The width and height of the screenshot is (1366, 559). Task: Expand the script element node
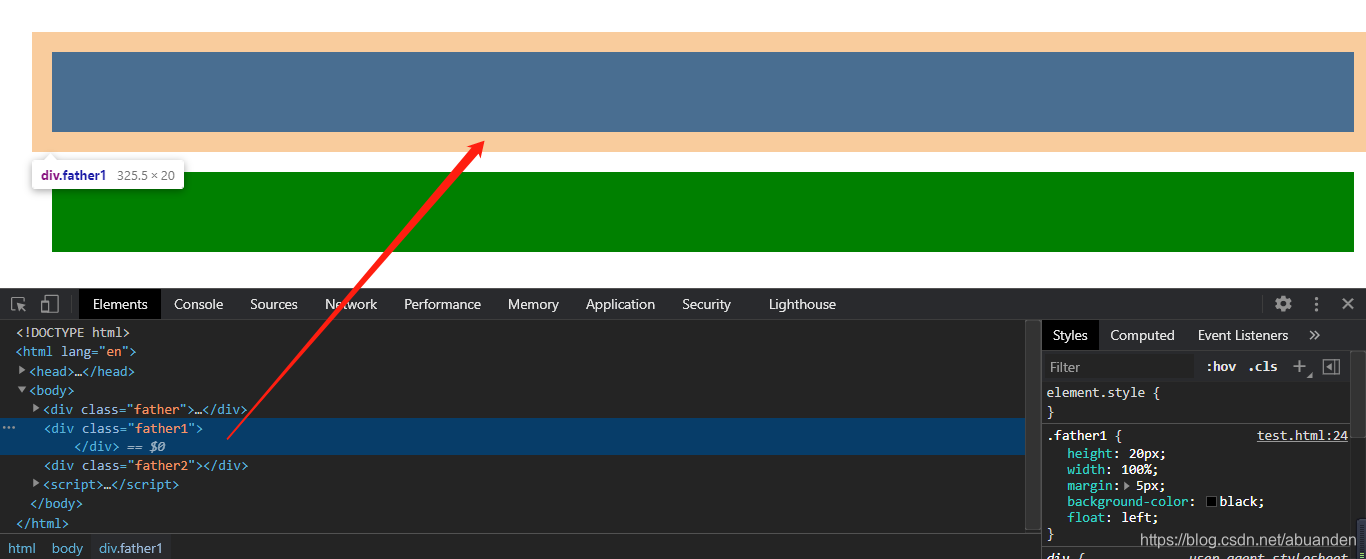(x=36, y=484)
